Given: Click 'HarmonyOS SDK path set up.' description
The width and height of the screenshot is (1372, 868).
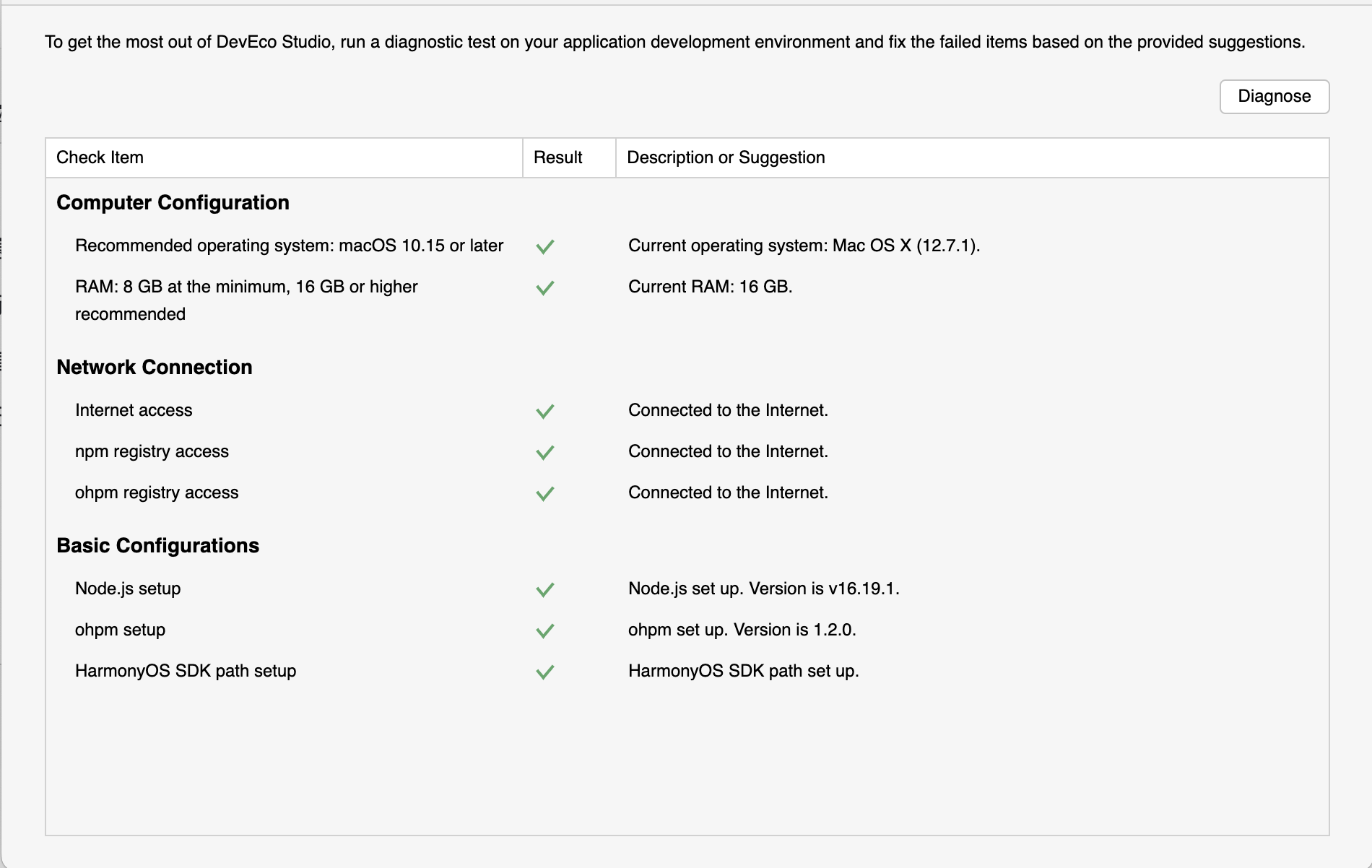Looking at the screenshot, I should 744,671.
